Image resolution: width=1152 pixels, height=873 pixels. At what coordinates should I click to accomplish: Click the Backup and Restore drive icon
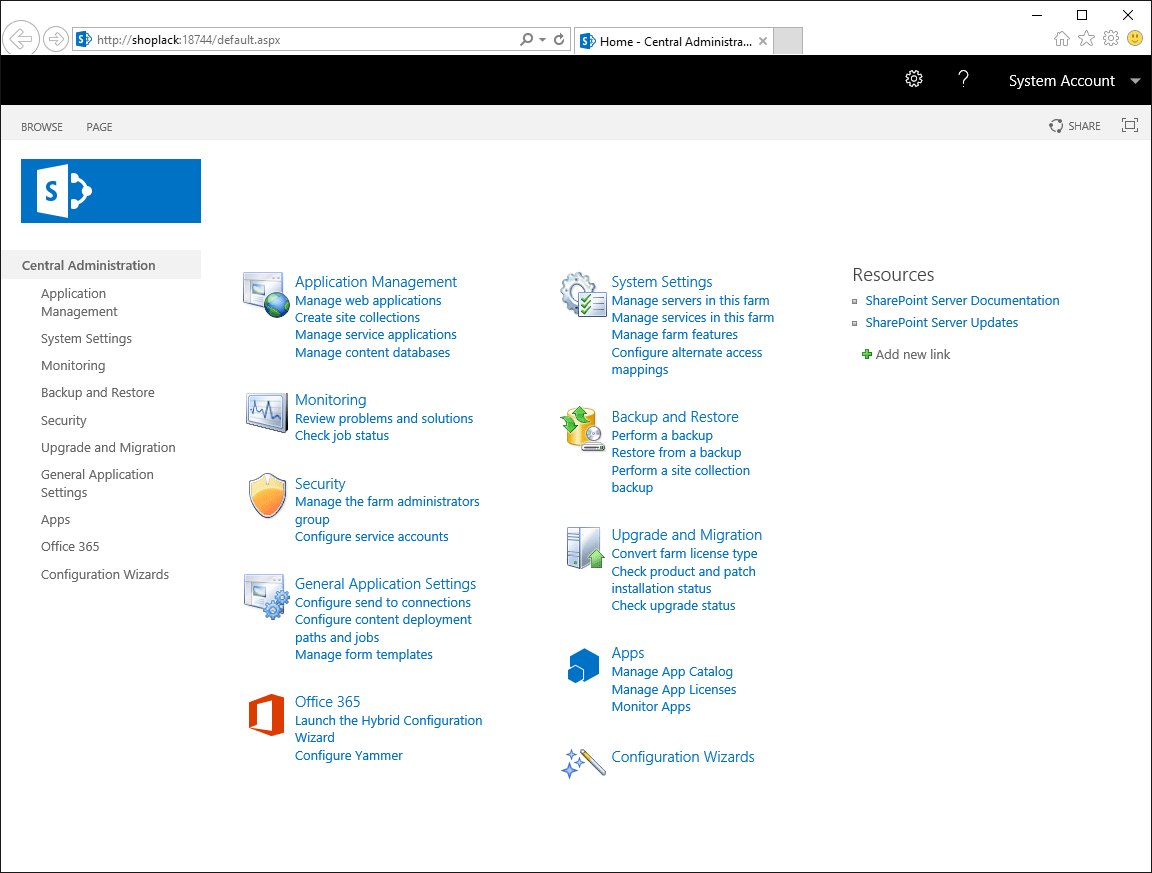(x=583, y=428)
